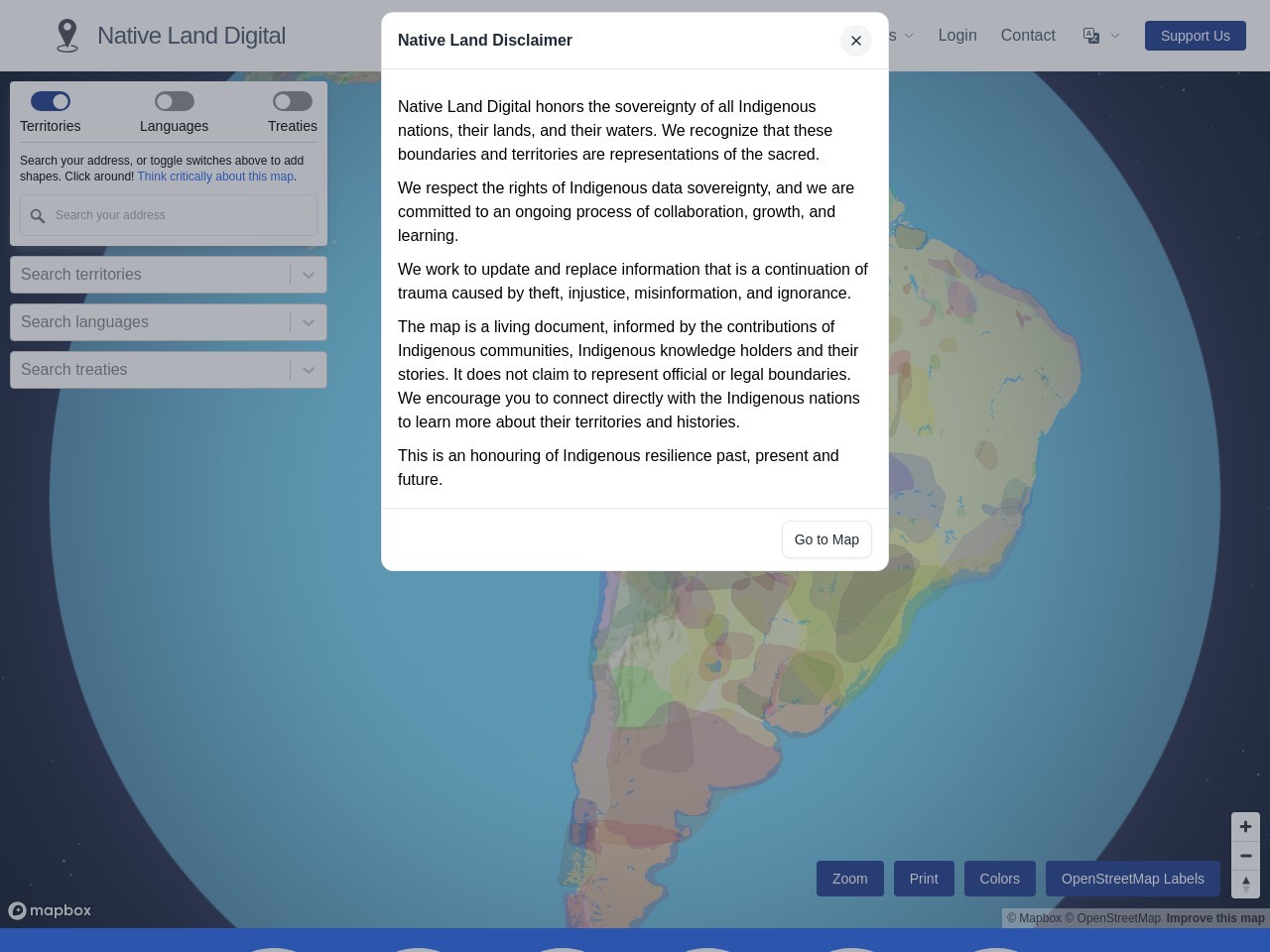This screenshot has height=952, width=1270.
Task: Open the Improve this map link
Action: (x=1215, y=918)
